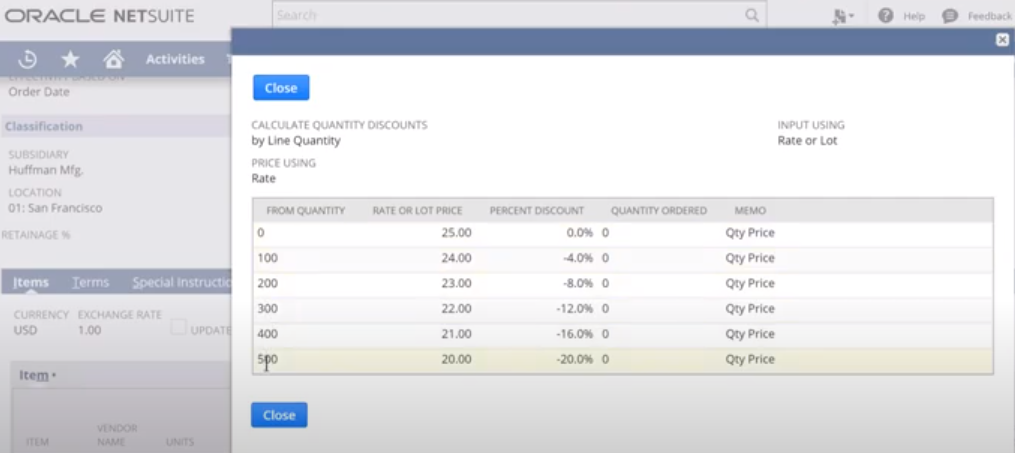The height and width of the screenshot is (453, 1015).
Task: Click the Vendor Name column header
Action: pos(117,435)
